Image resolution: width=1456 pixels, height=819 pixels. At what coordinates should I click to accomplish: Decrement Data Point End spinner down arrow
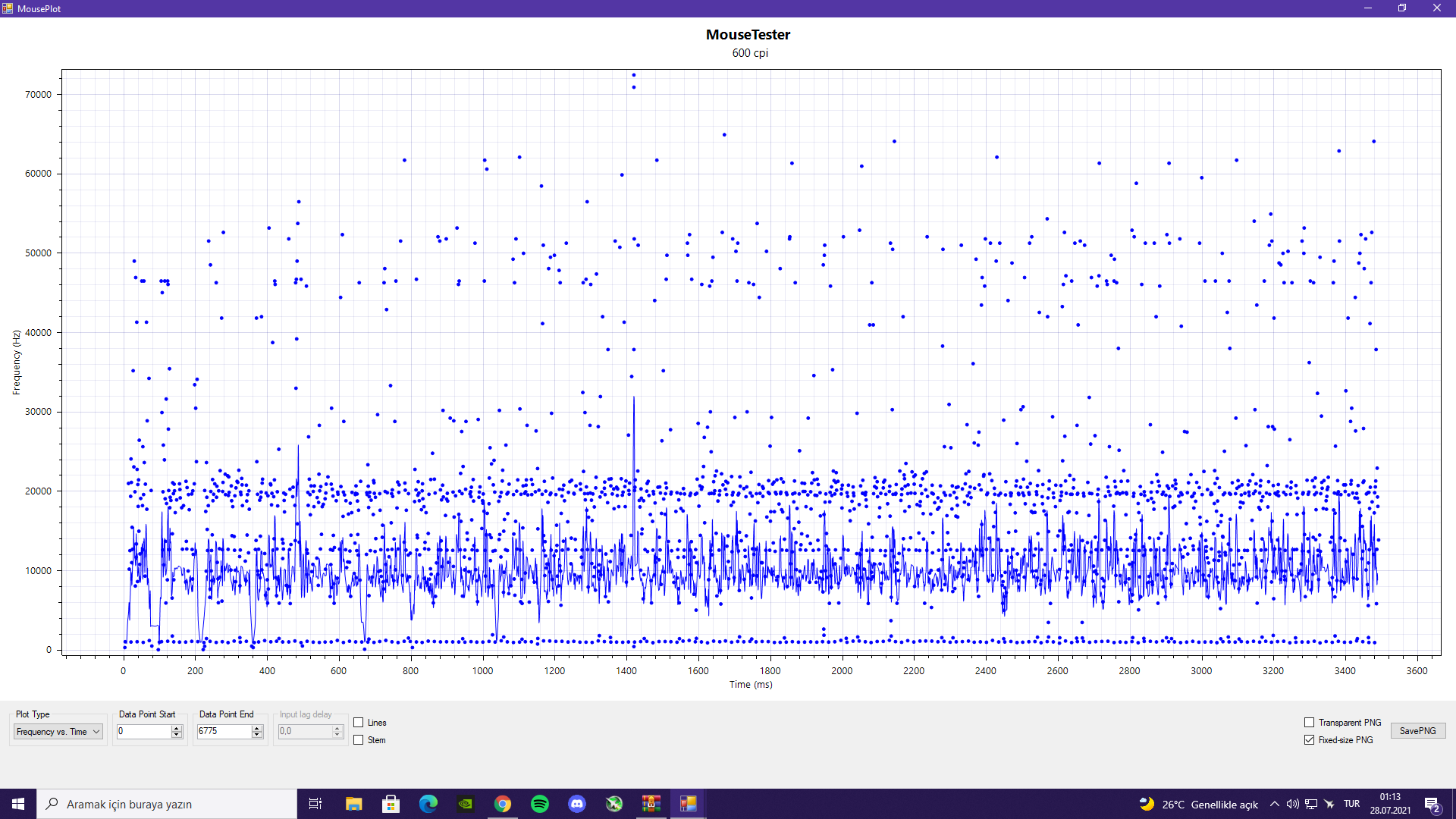[x=257, y=735]
